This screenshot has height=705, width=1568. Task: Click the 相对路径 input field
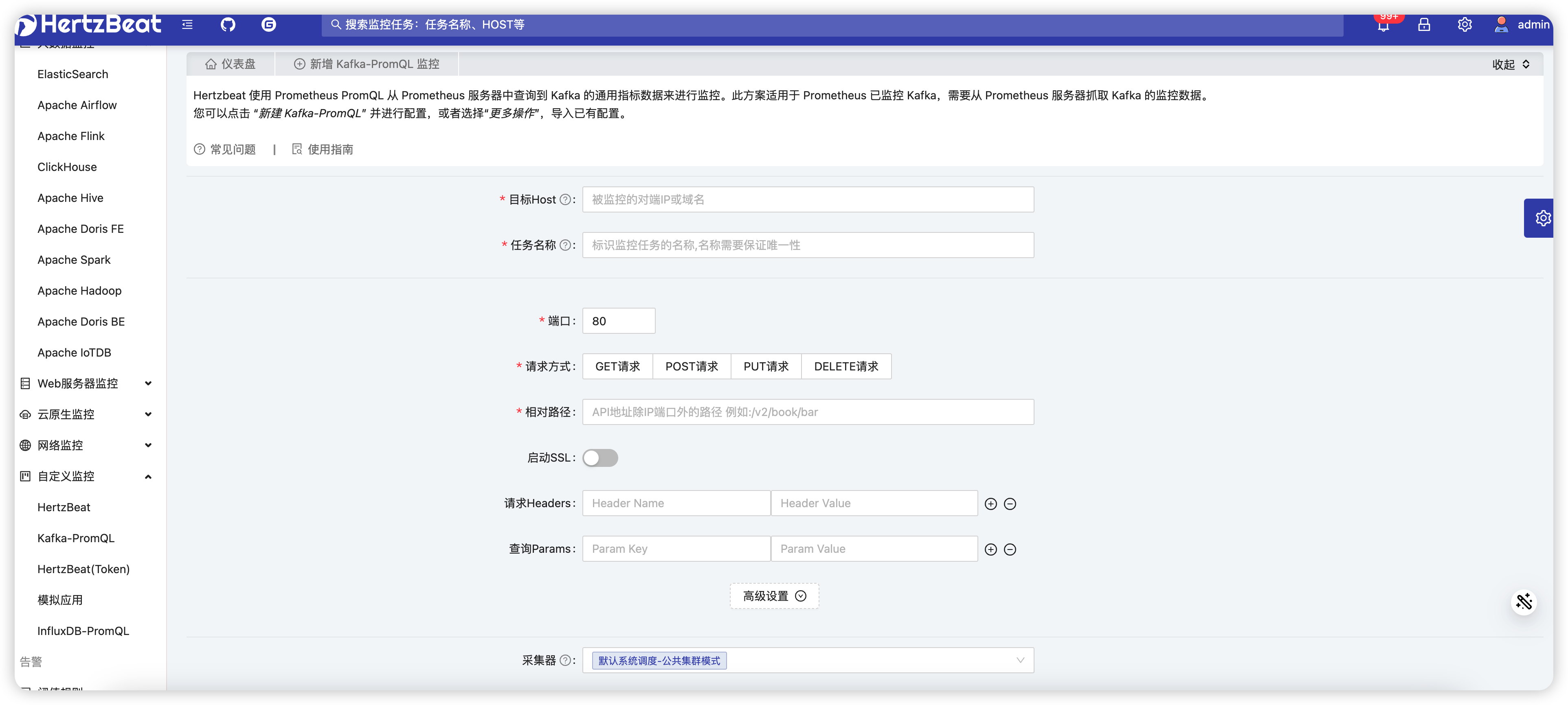[808, 412]
